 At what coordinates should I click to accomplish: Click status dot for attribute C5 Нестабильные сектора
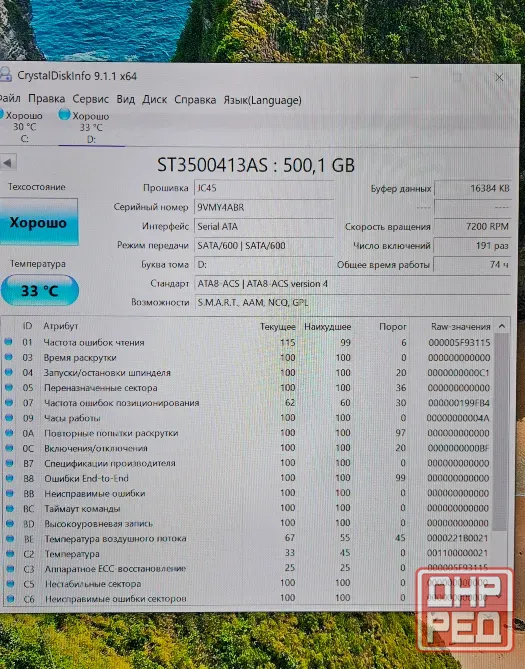coord(10,584)
